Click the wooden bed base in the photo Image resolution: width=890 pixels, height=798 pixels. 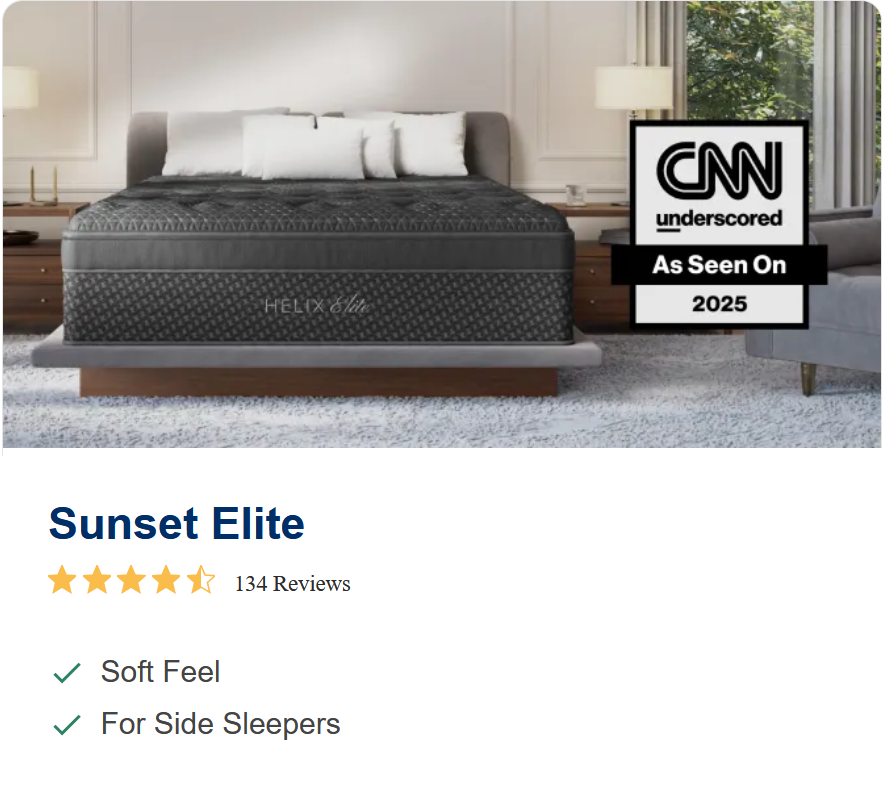point(318,382)
